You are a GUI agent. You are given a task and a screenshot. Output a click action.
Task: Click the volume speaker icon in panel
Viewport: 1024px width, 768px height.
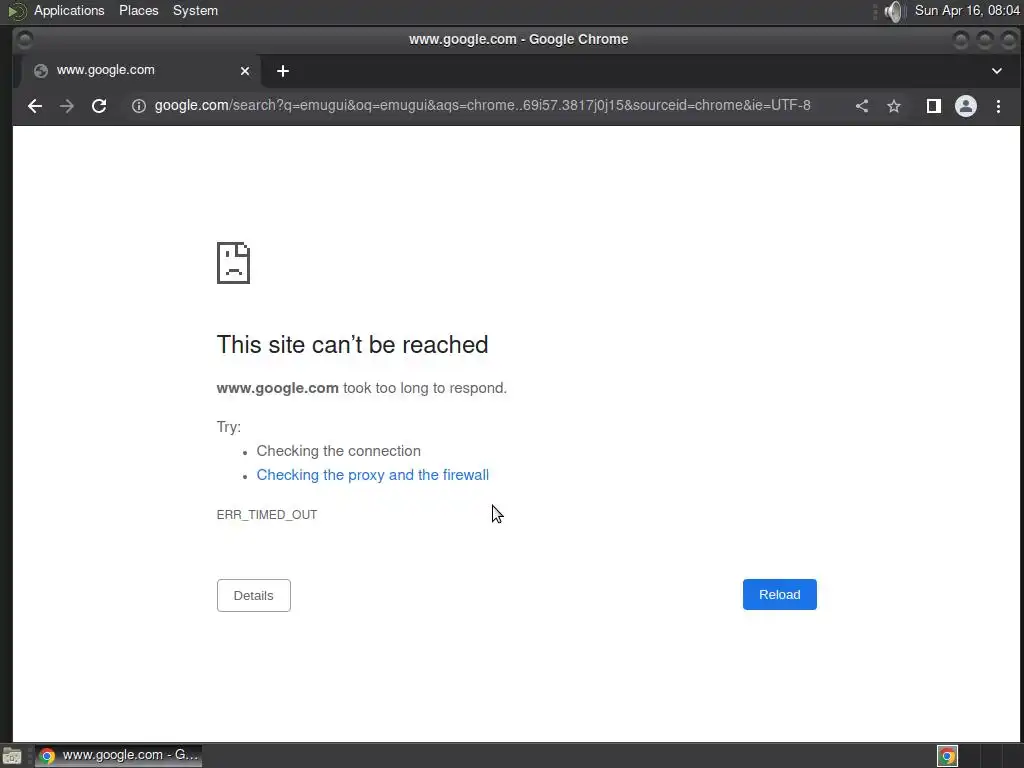(x=893, y=11)
